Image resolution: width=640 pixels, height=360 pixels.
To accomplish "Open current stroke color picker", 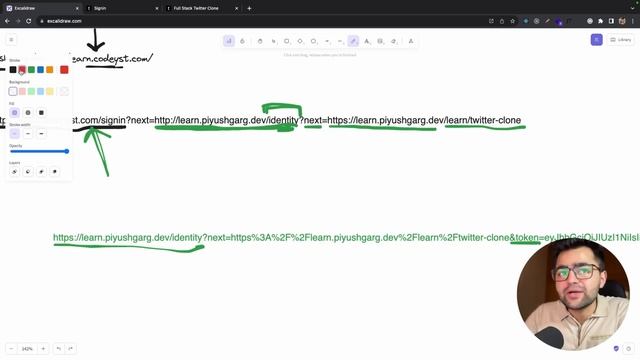I will point(64,70).
